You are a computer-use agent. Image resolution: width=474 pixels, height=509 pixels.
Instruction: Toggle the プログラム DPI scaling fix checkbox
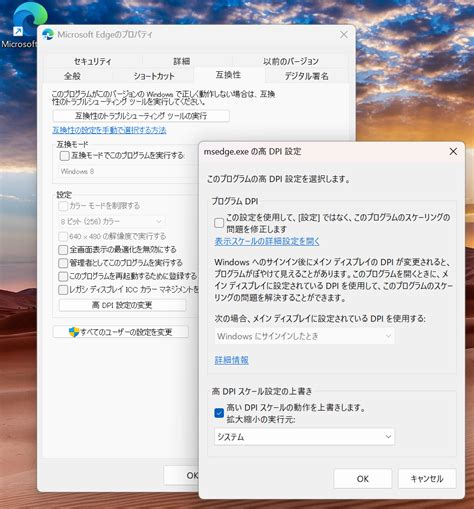click(x=219, y=223)
